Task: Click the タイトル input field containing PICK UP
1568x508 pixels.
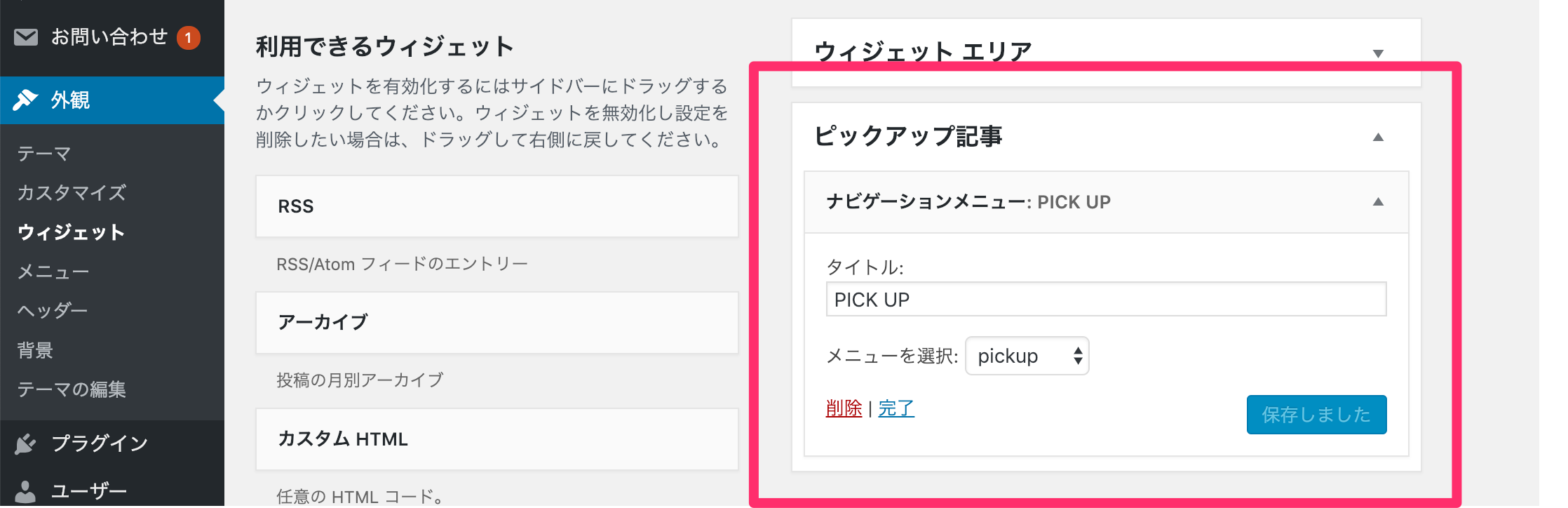Action: [1106, 300]
